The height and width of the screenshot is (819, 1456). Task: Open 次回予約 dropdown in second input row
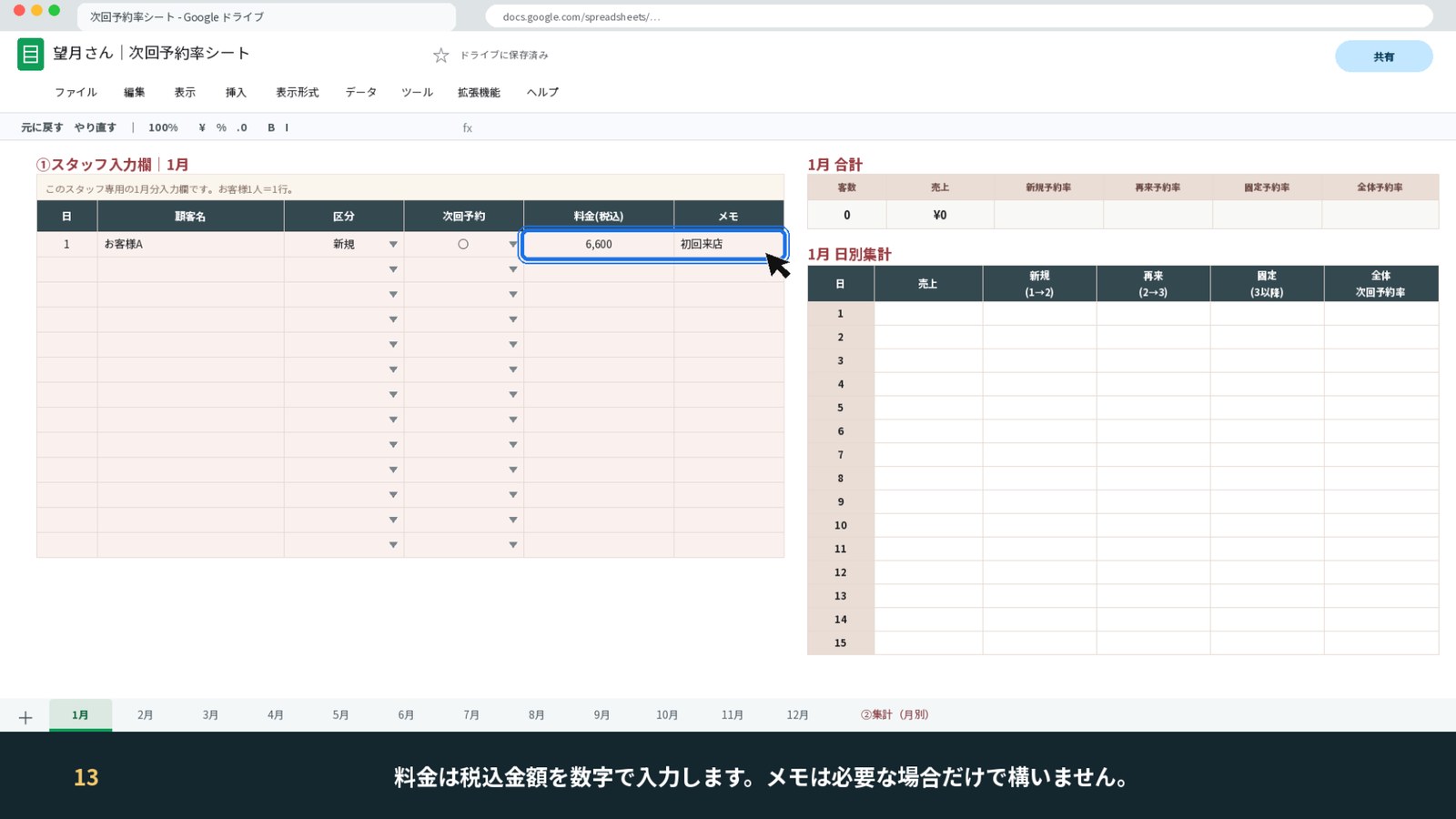[513, 269]
